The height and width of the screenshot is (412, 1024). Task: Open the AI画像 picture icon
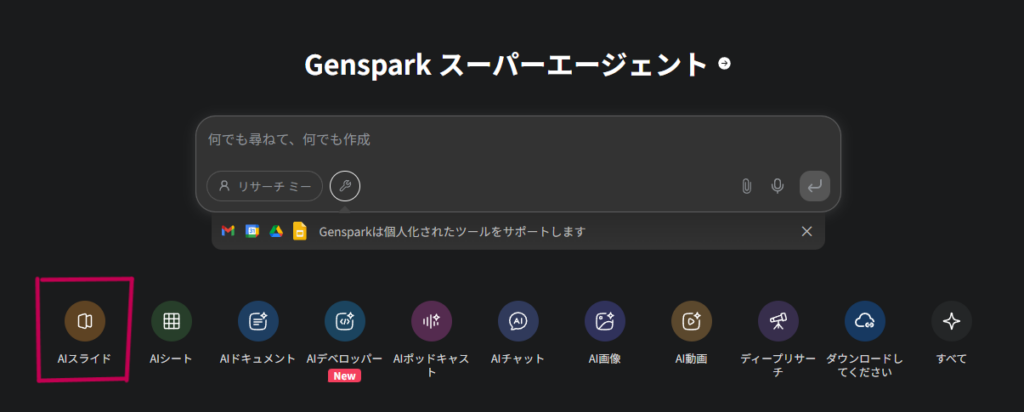point(605,321)
